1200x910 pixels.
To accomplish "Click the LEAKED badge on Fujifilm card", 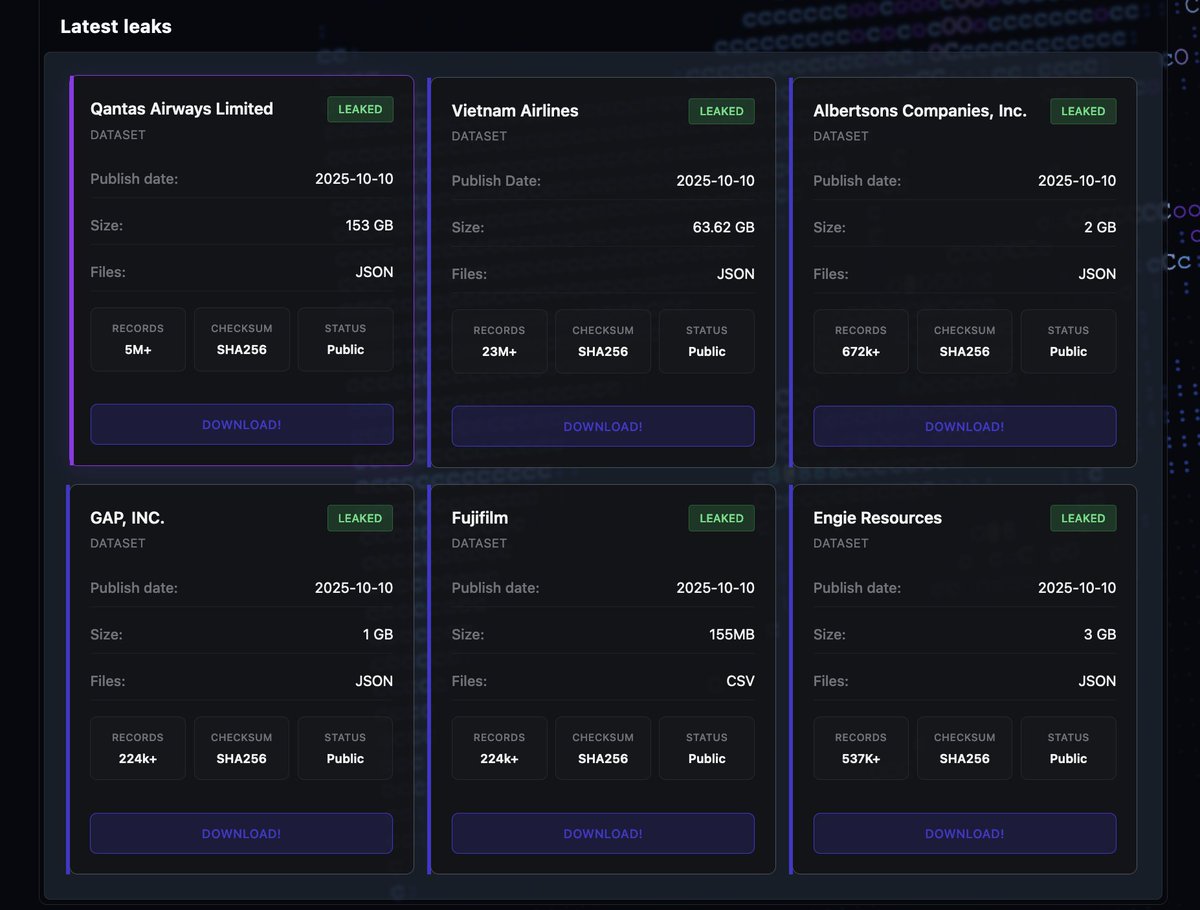I will [x=721, y=518].
